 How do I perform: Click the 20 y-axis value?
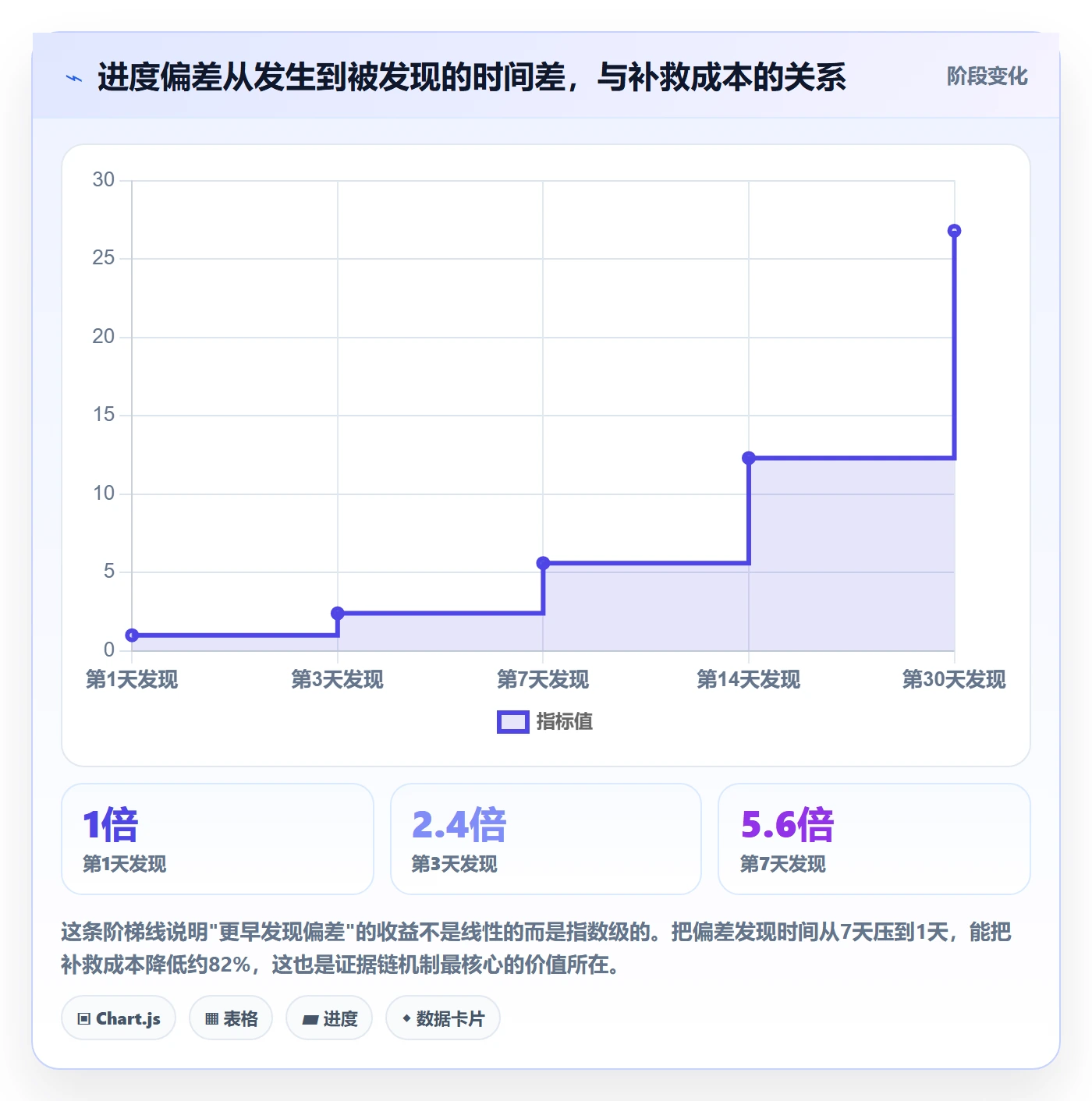click(103, 337)
